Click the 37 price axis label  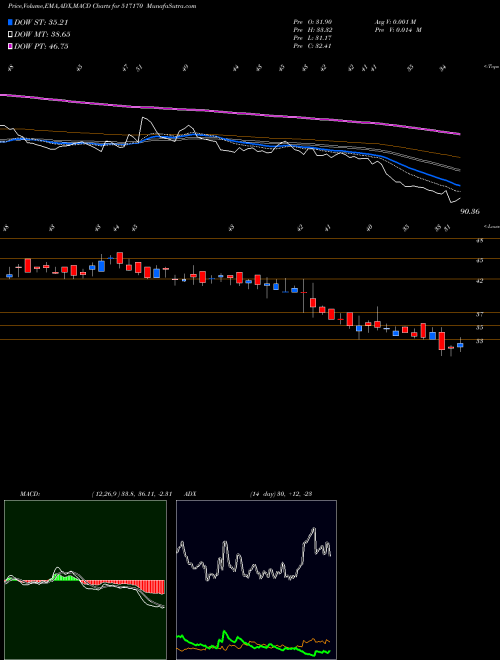click(479, 314)
